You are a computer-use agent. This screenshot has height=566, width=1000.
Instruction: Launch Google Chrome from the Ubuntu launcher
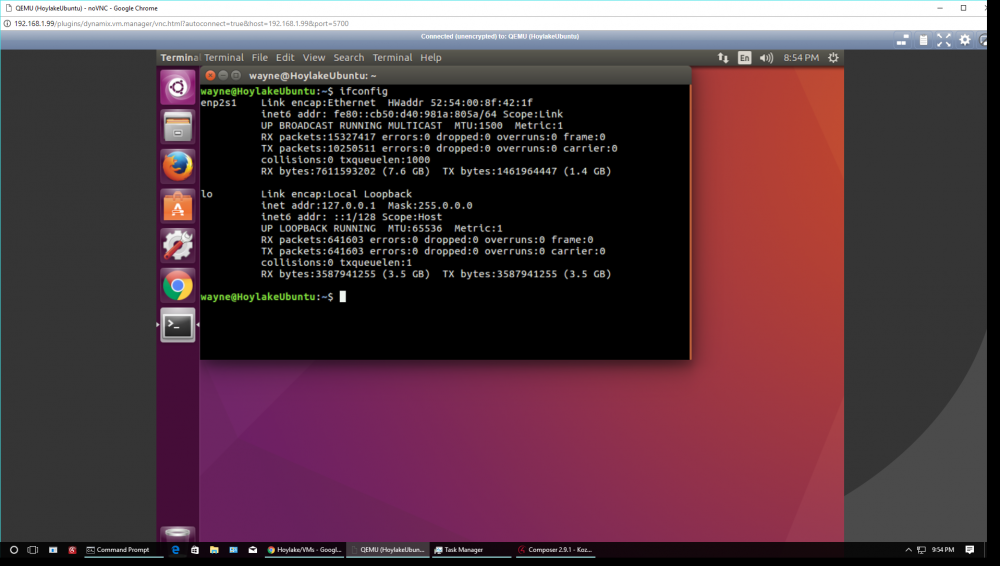pyautogui.click(x=177, y=285)
